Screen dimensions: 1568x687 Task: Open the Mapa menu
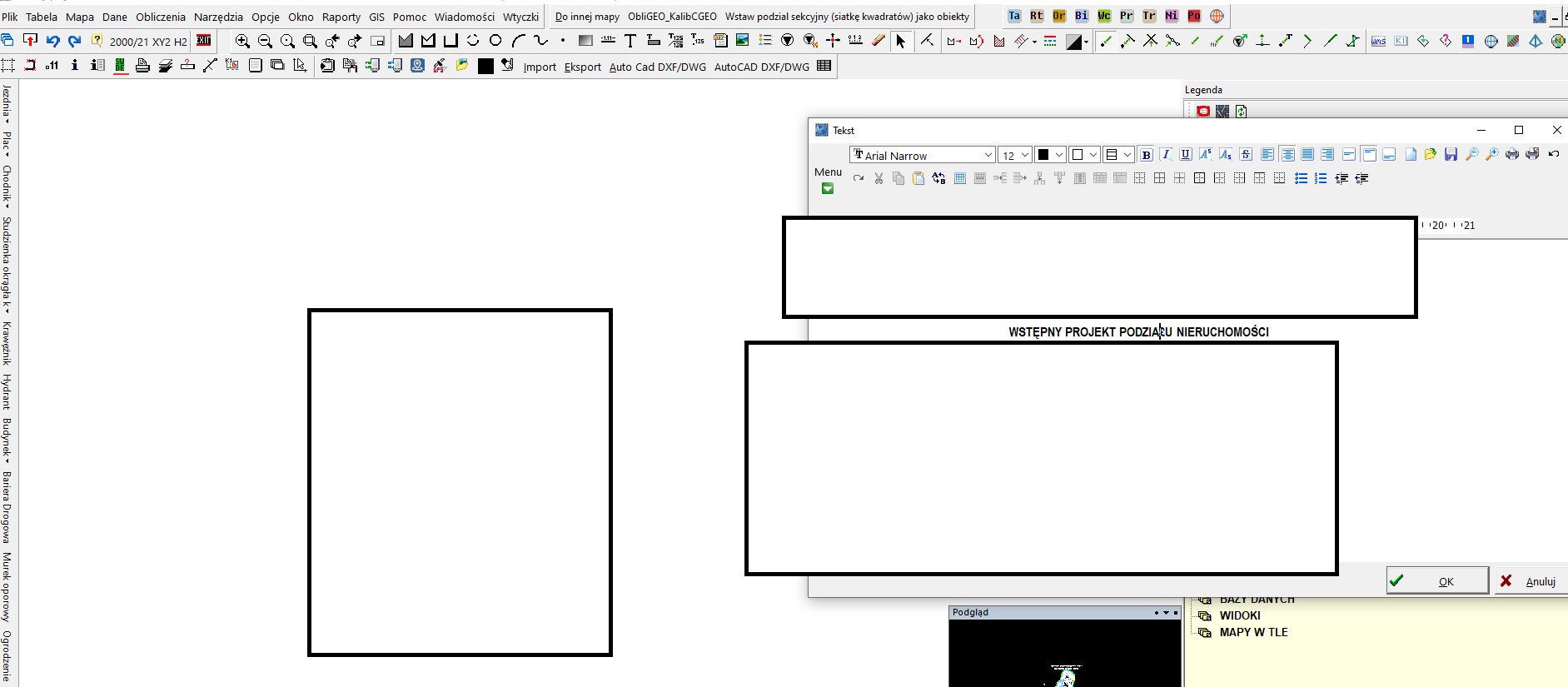point(80,17)
